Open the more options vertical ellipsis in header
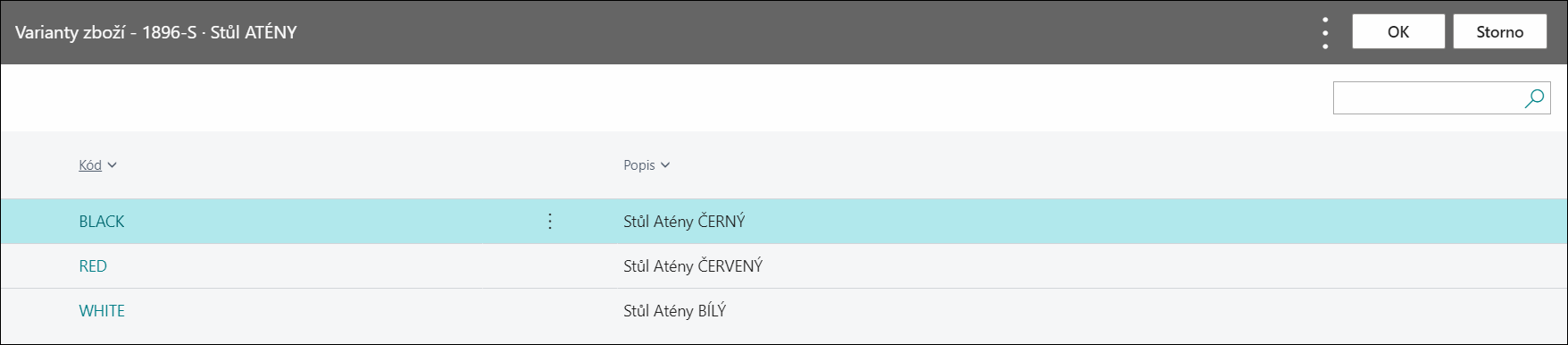This screenshot has height=345, width=1568. point(1325,32)
